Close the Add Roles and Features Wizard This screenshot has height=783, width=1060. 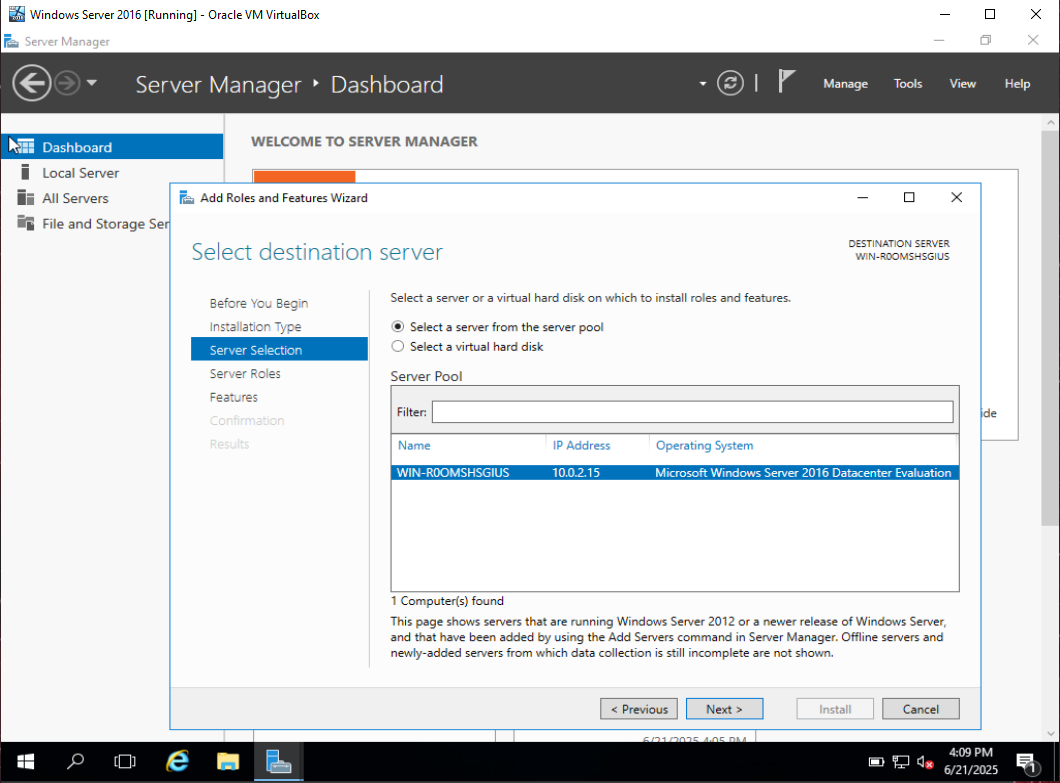(x=956, y=197)
